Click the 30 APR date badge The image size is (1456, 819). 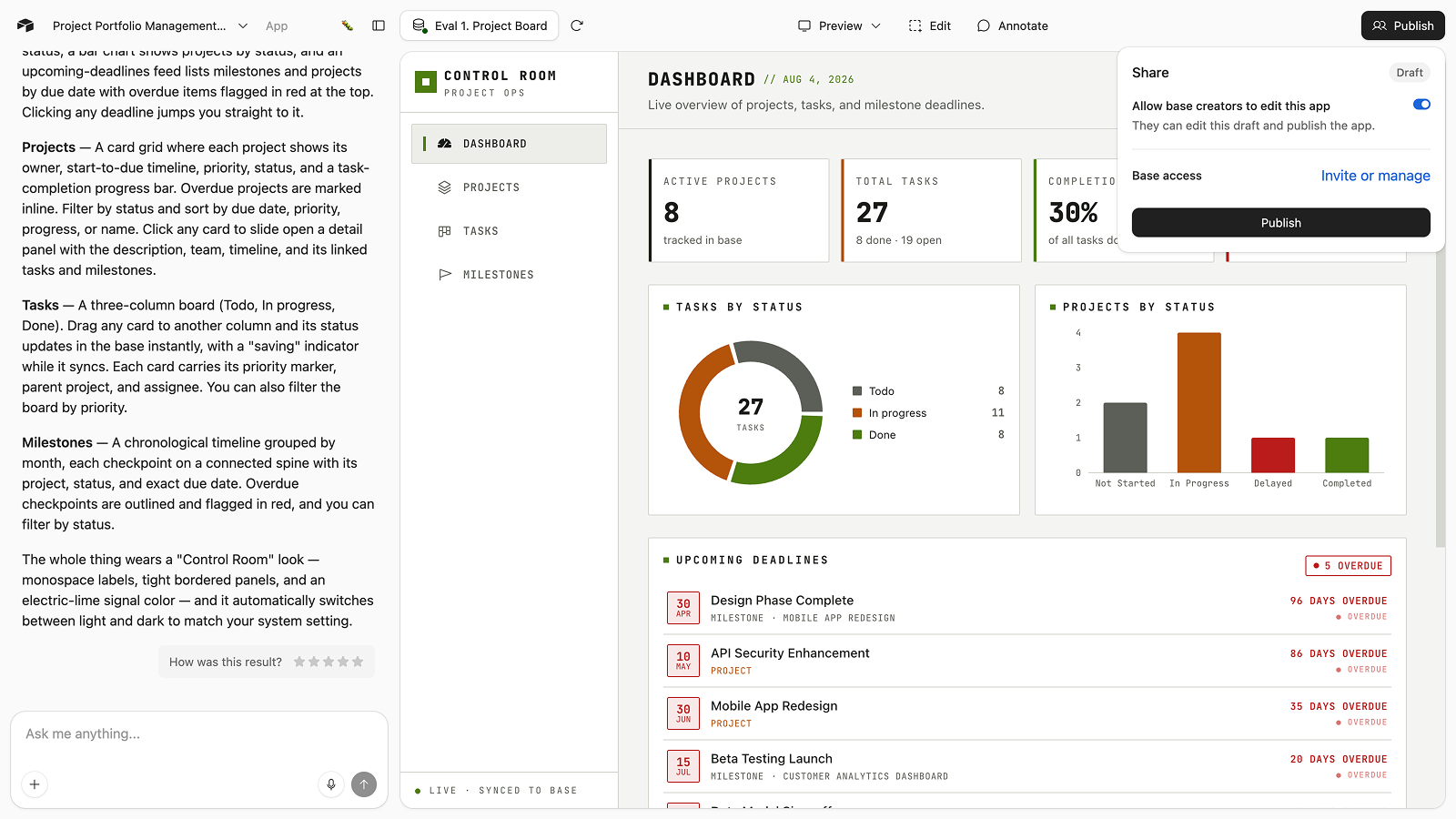click(683, 608)
